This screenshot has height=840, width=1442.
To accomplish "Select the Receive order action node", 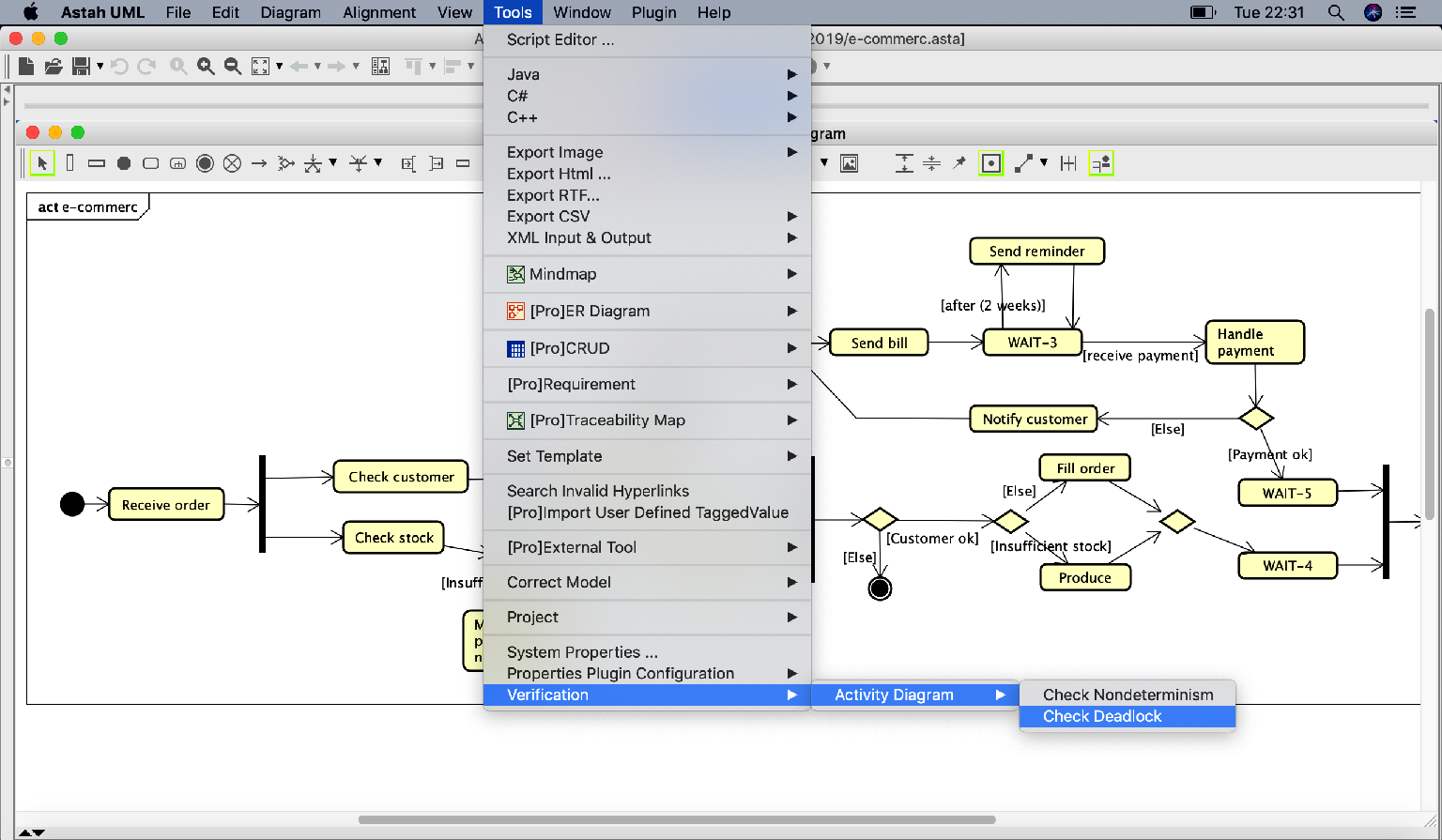I will click(166, 505).
